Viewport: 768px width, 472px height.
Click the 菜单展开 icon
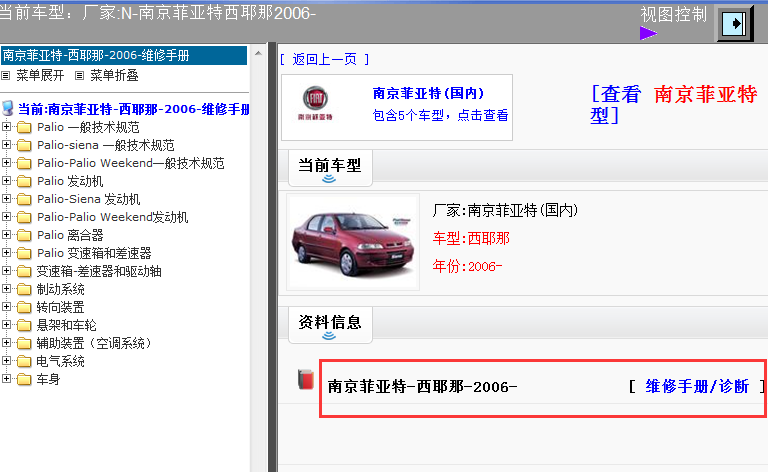(5, 75)
